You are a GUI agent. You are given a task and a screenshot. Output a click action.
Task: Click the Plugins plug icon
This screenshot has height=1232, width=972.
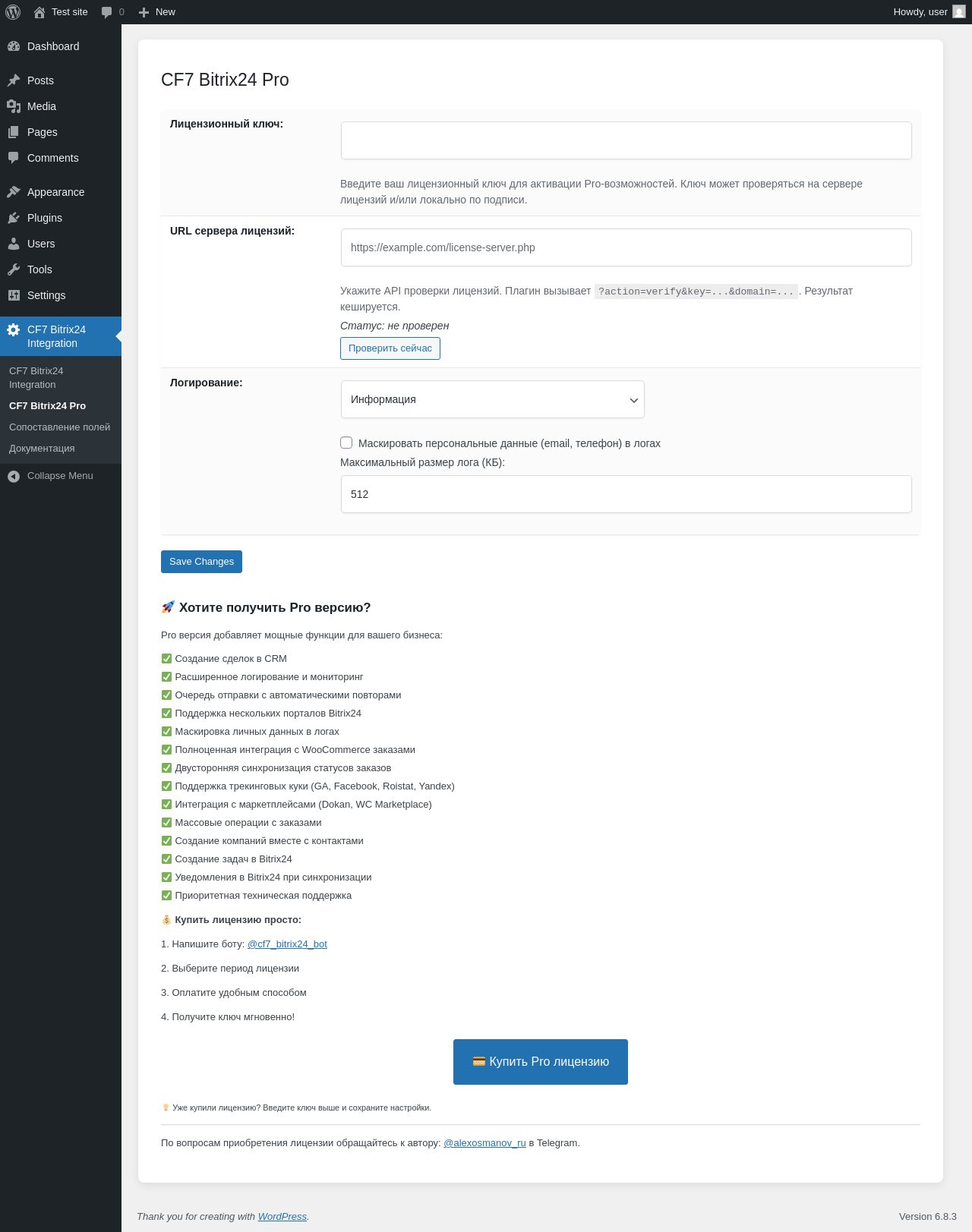[14, 218]
